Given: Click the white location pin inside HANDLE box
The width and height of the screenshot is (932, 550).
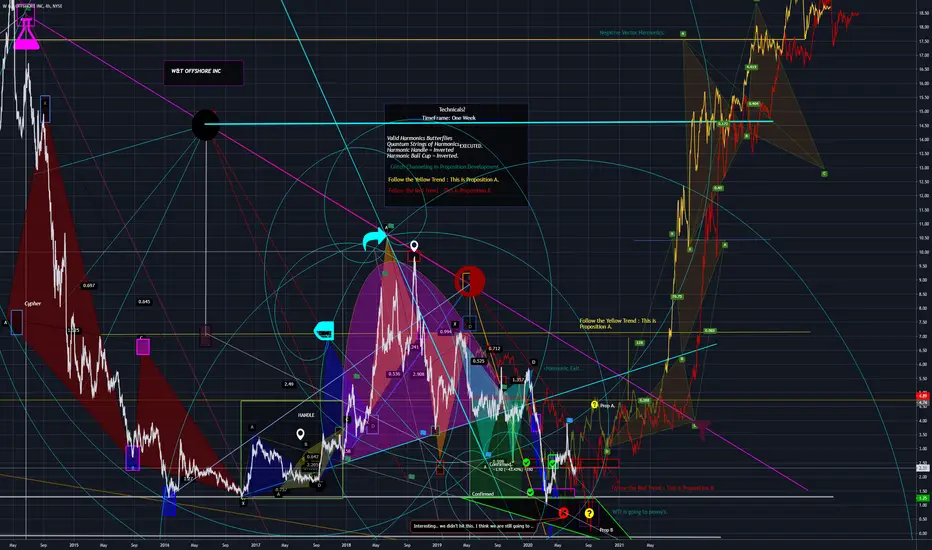Looking at the screenshot, I should [301, 435].
